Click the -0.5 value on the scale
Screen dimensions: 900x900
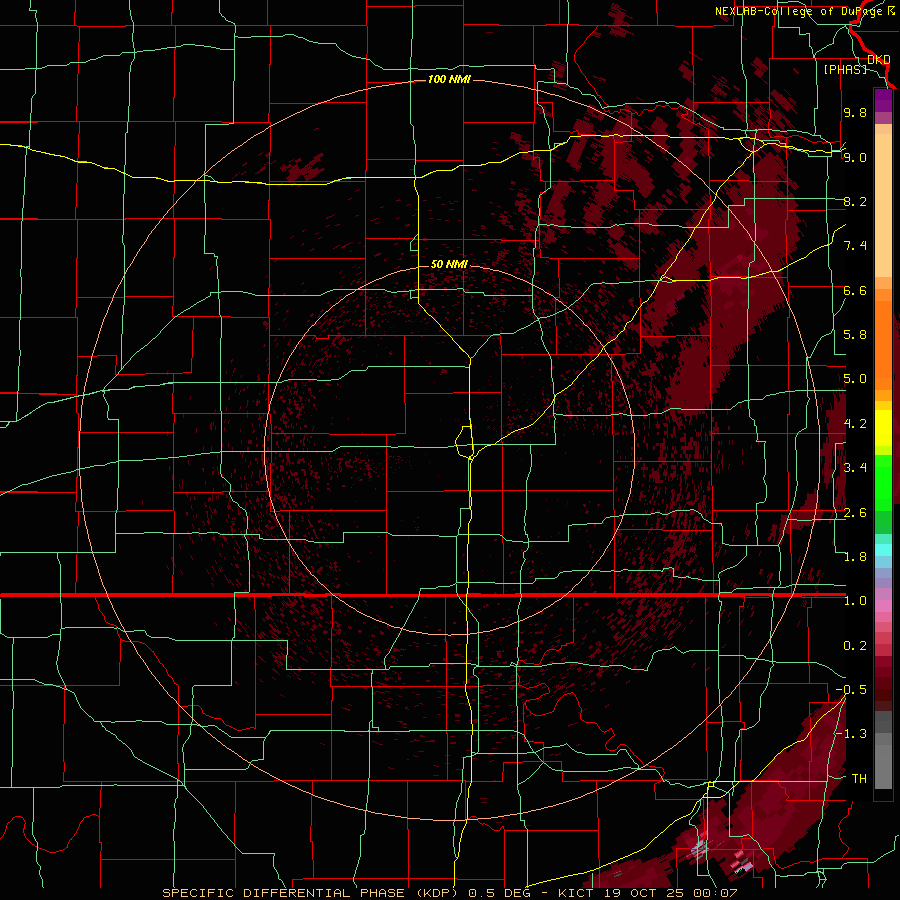(x=851, y=690)
